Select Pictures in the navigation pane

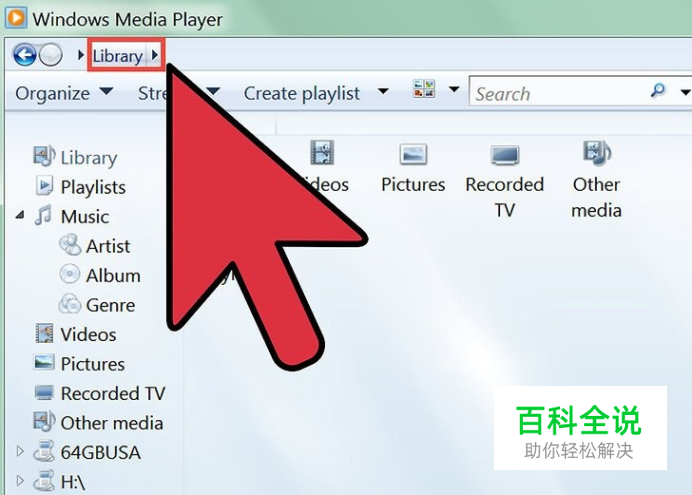(93, 364)
